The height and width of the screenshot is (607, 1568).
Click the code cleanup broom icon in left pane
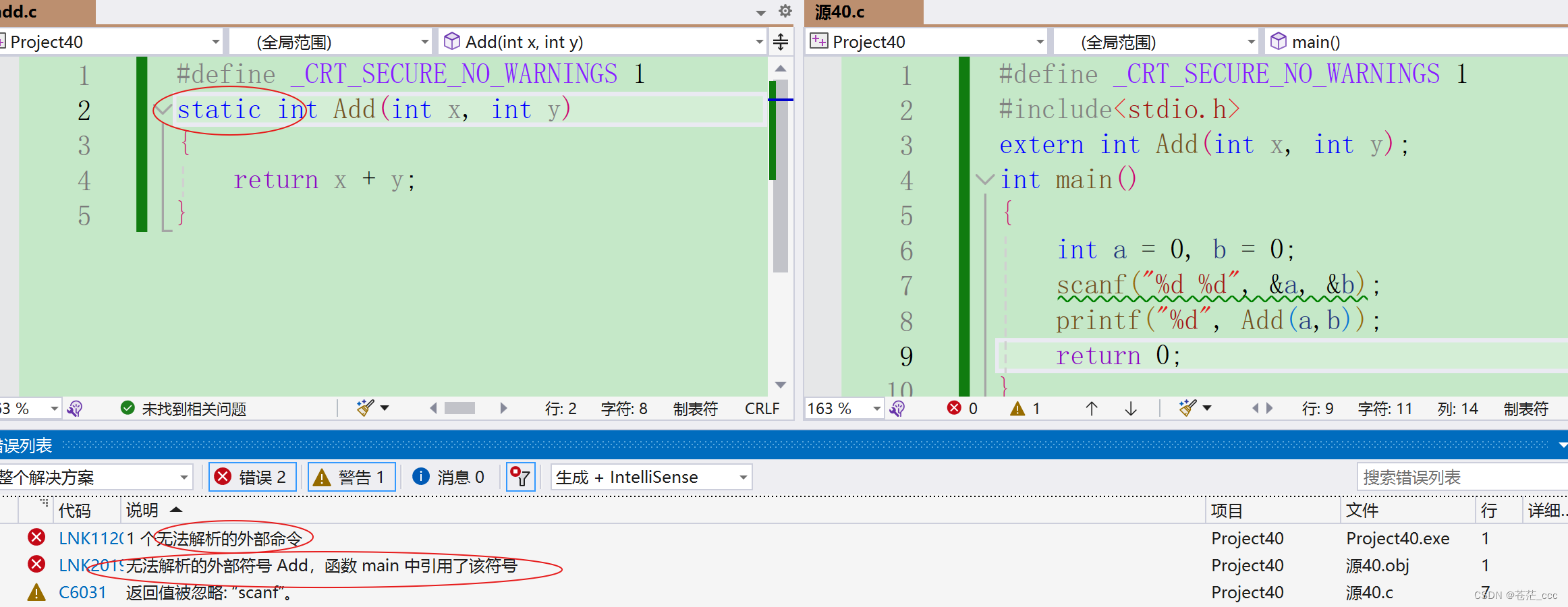click(366, 407)
